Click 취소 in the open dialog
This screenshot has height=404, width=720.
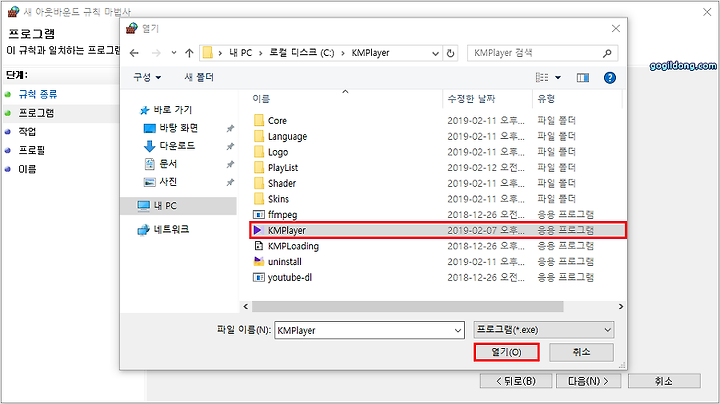click(581, 352)
